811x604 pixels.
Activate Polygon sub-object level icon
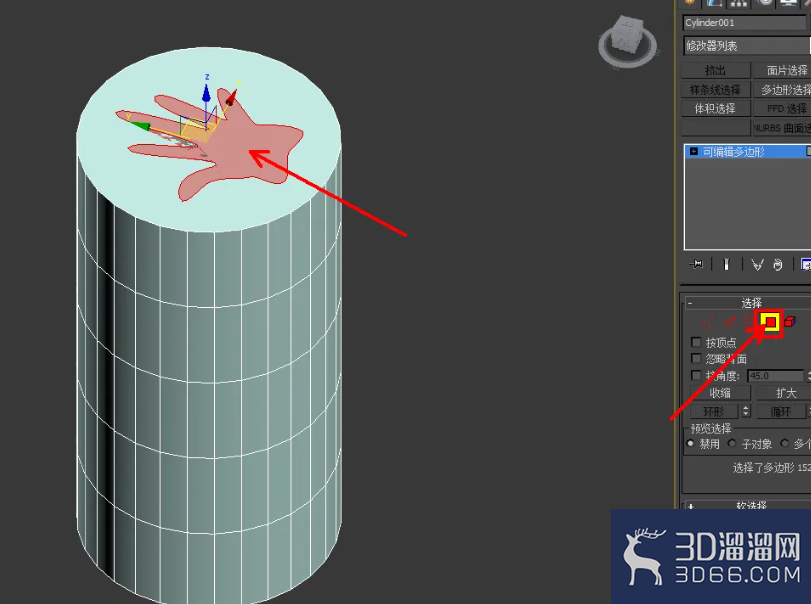[x=770, y=322]
